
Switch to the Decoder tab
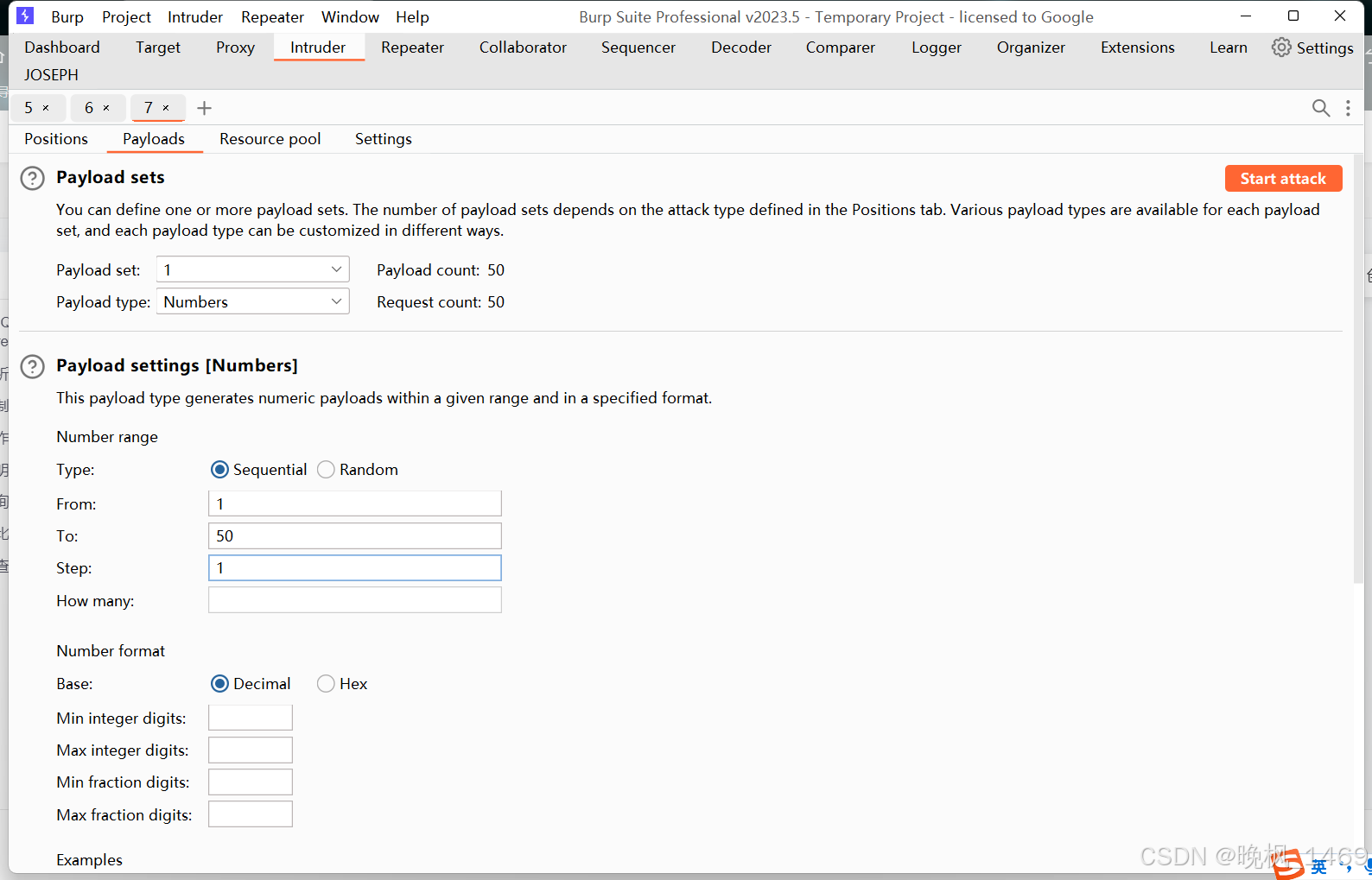pos(741,47)
